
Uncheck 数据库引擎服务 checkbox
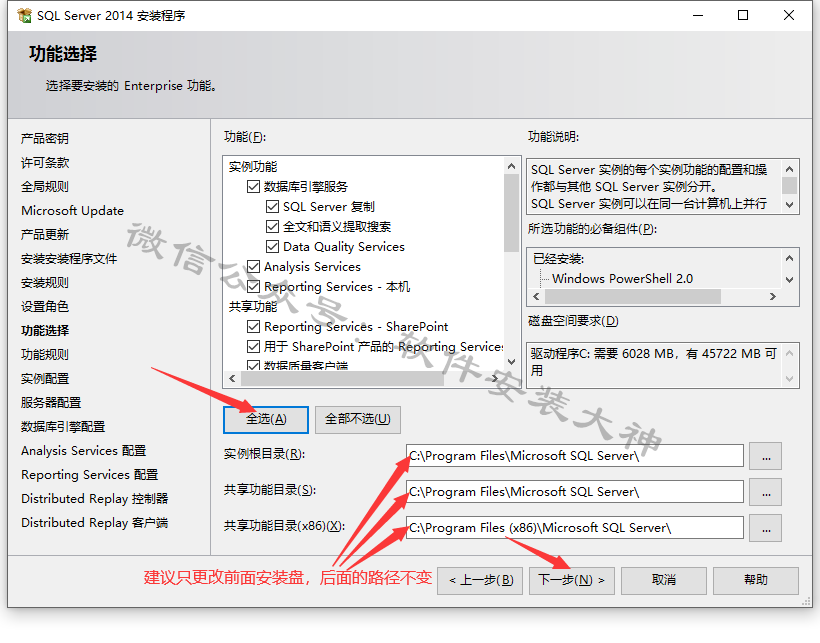(x=254, y=187)
